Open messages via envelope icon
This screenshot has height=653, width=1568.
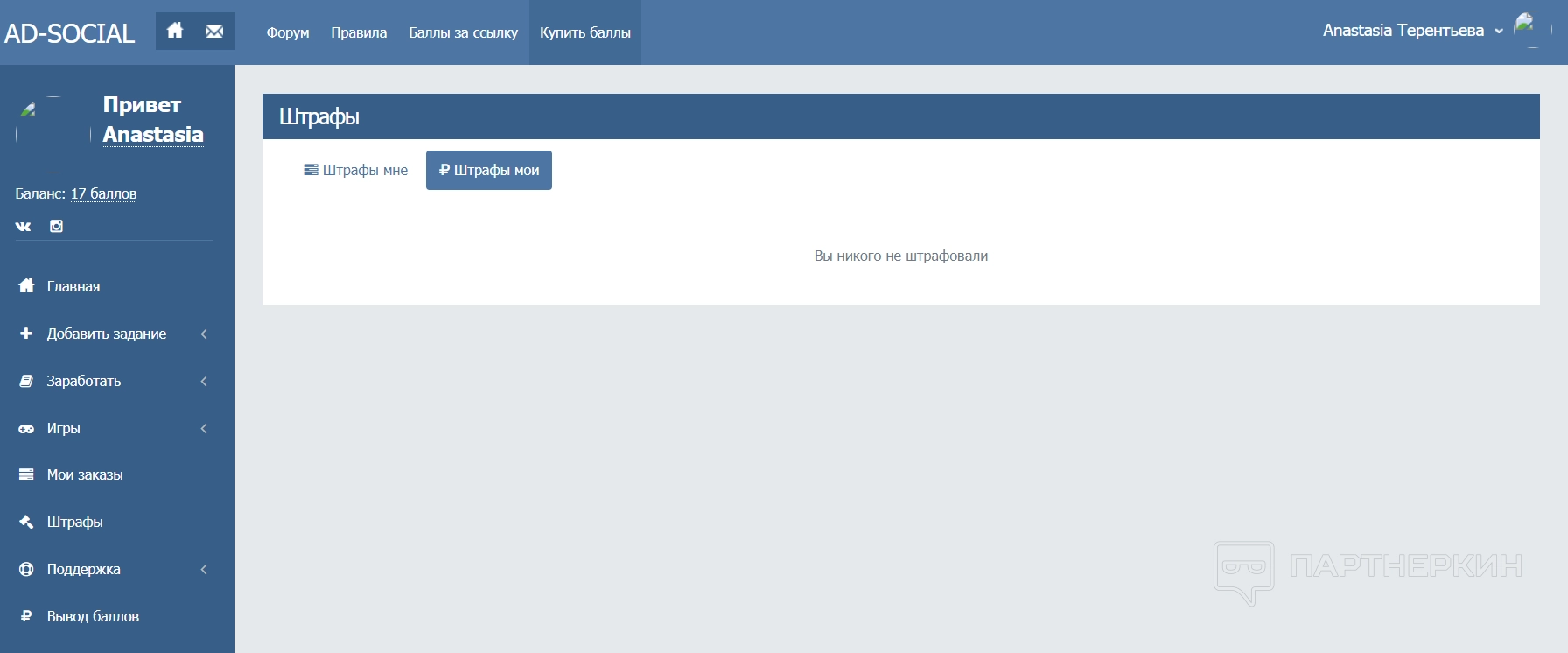pyautogui.click(x=214, y=31)
